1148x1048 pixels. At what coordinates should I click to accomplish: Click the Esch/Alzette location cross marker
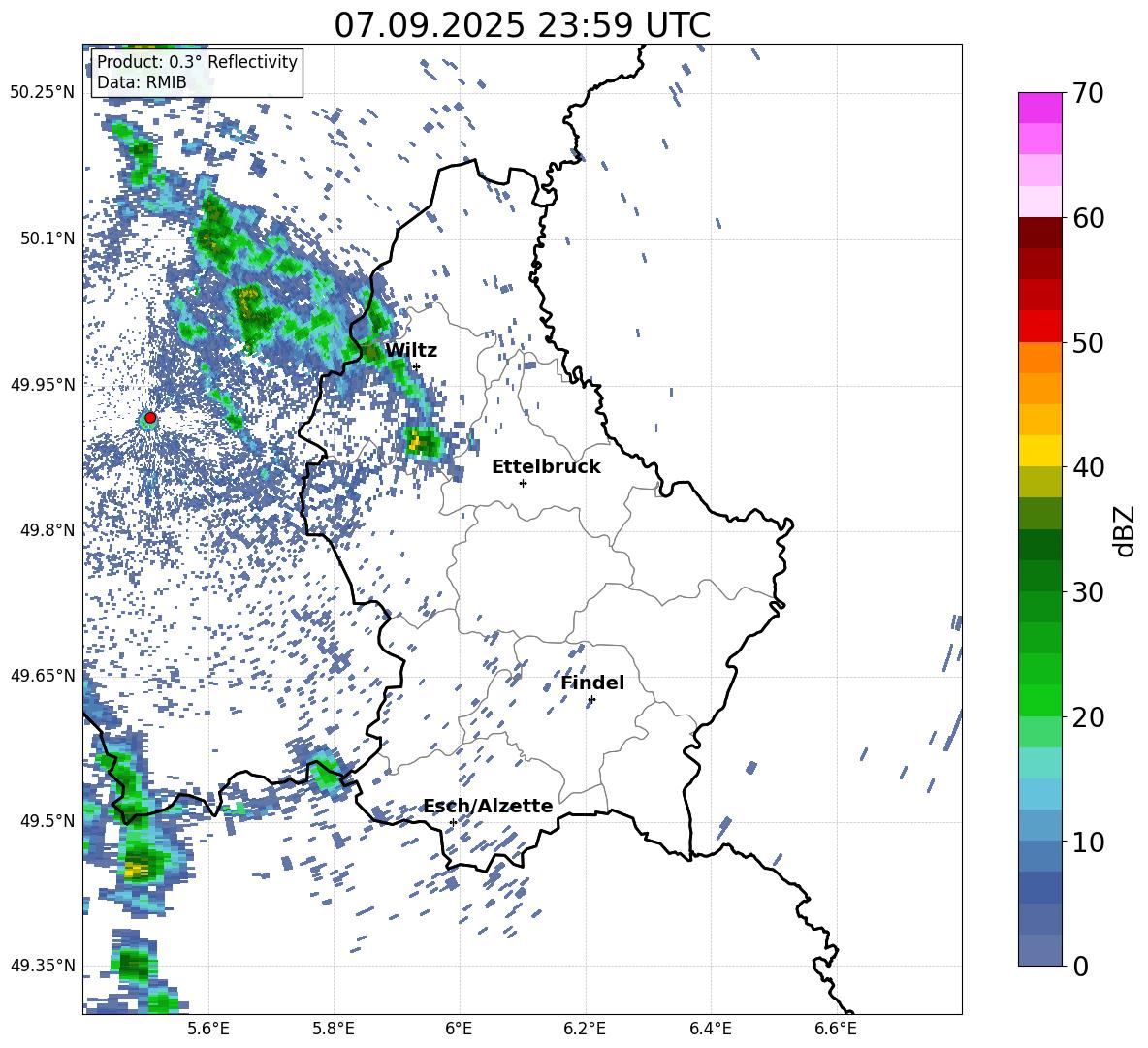point(453,822)
